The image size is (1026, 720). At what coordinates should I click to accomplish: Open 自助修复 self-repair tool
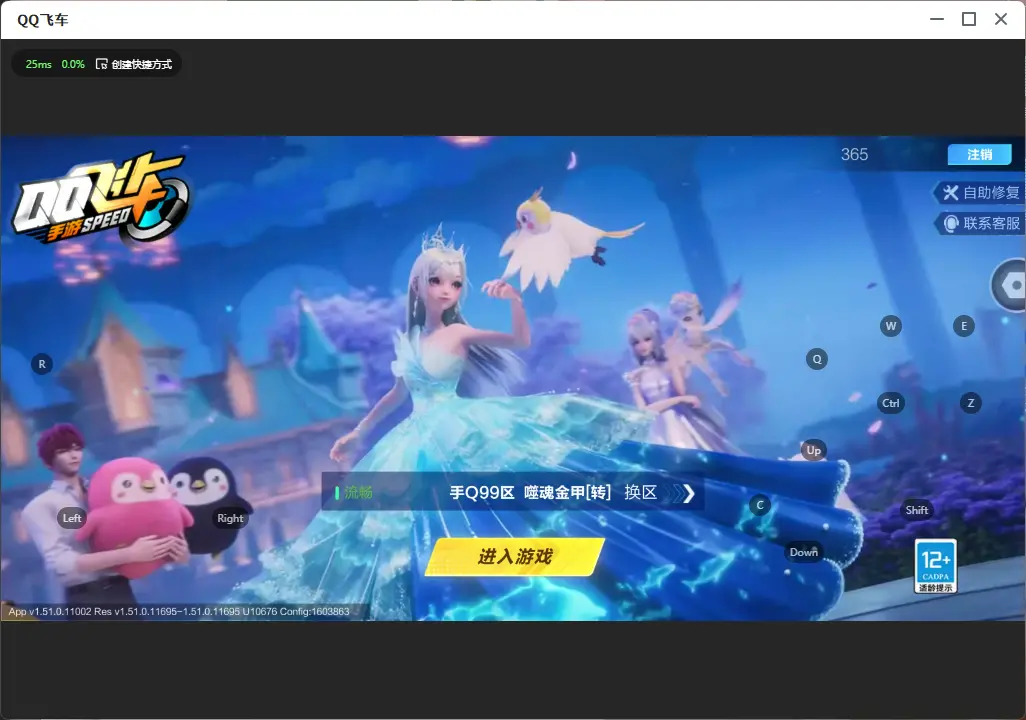click(980, 192)
